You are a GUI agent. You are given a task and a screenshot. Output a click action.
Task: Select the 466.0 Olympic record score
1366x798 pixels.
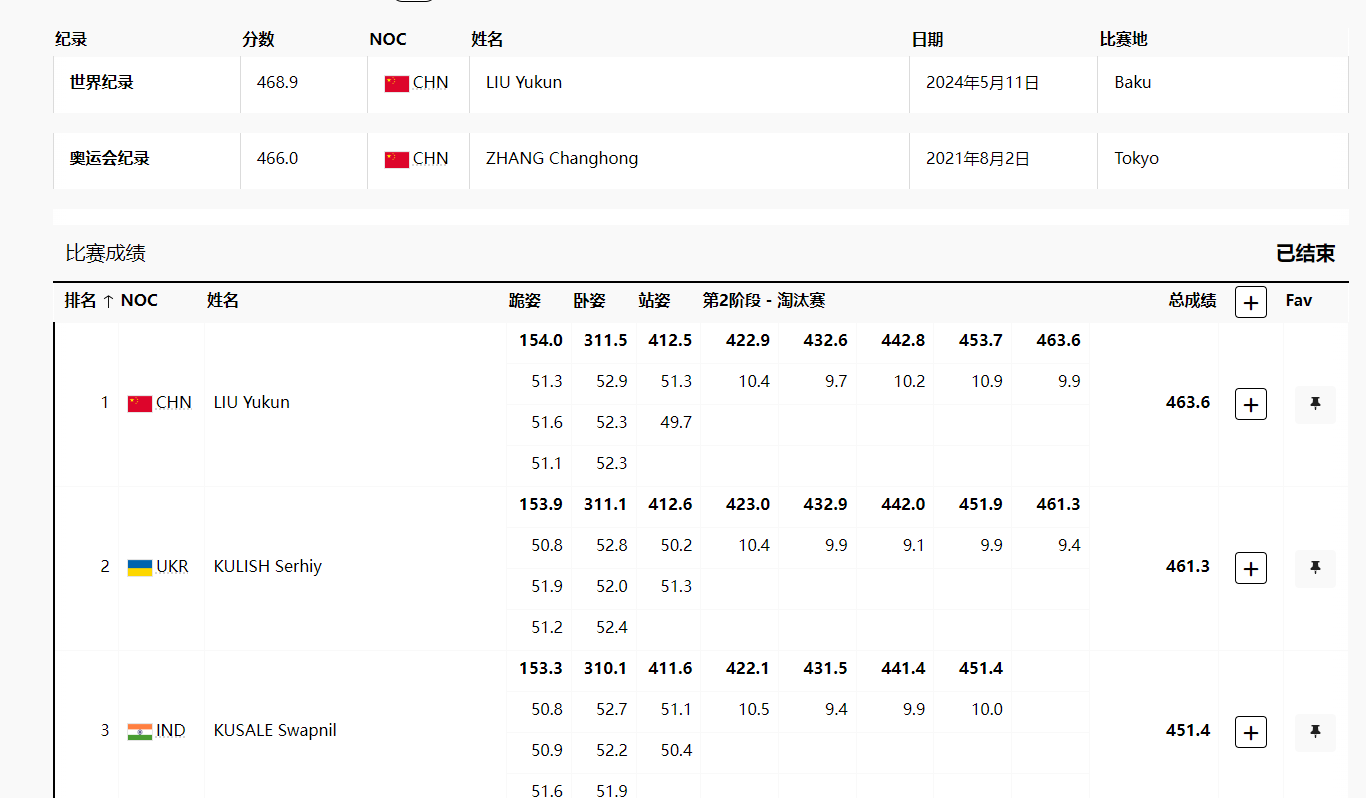tap(277, 158)
